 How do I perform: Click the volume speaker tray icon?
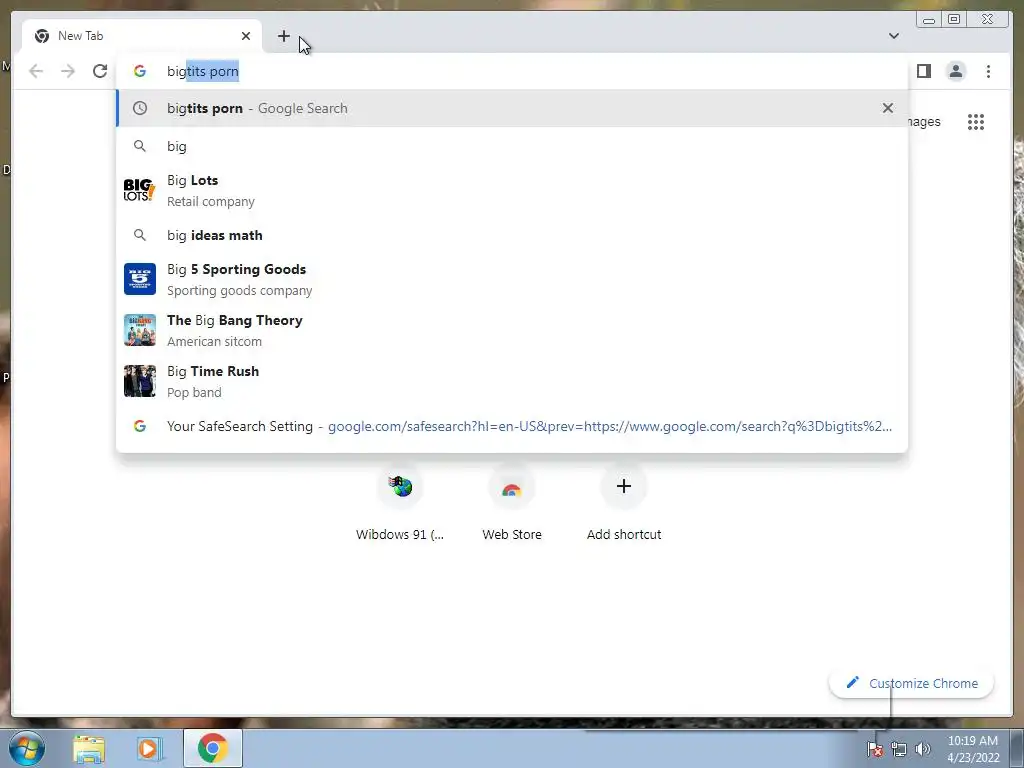coord(923,749)
